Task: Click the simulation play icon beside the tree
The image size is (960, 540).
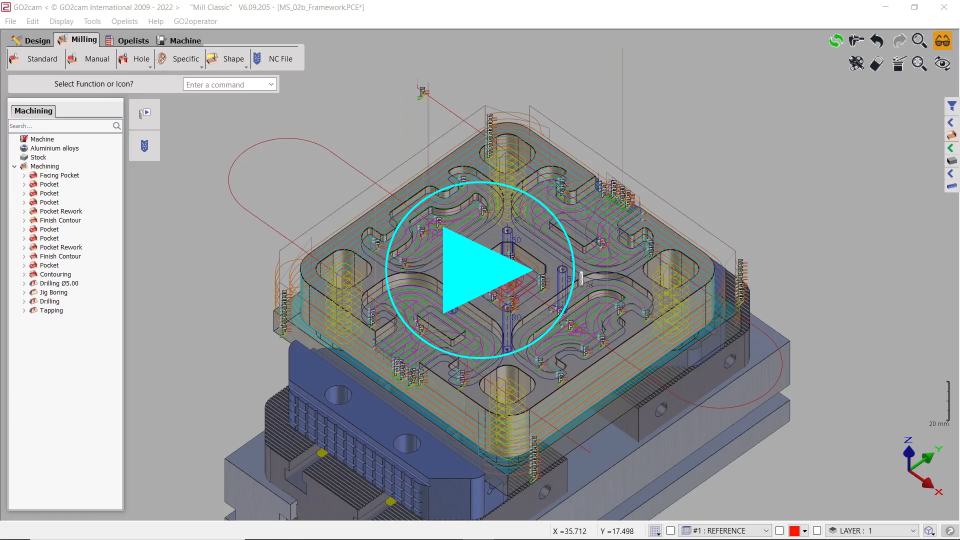Action: coord(144,114)
